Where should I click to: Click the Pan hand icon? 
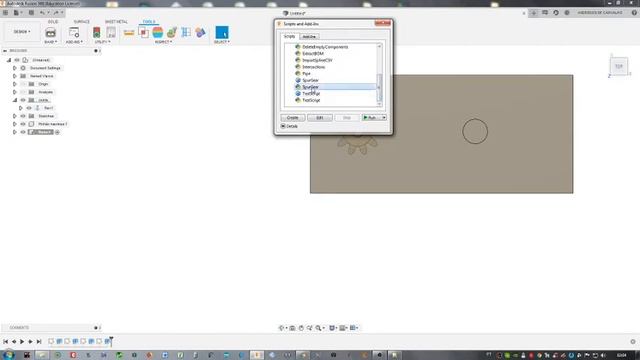(x=301, y=328)
